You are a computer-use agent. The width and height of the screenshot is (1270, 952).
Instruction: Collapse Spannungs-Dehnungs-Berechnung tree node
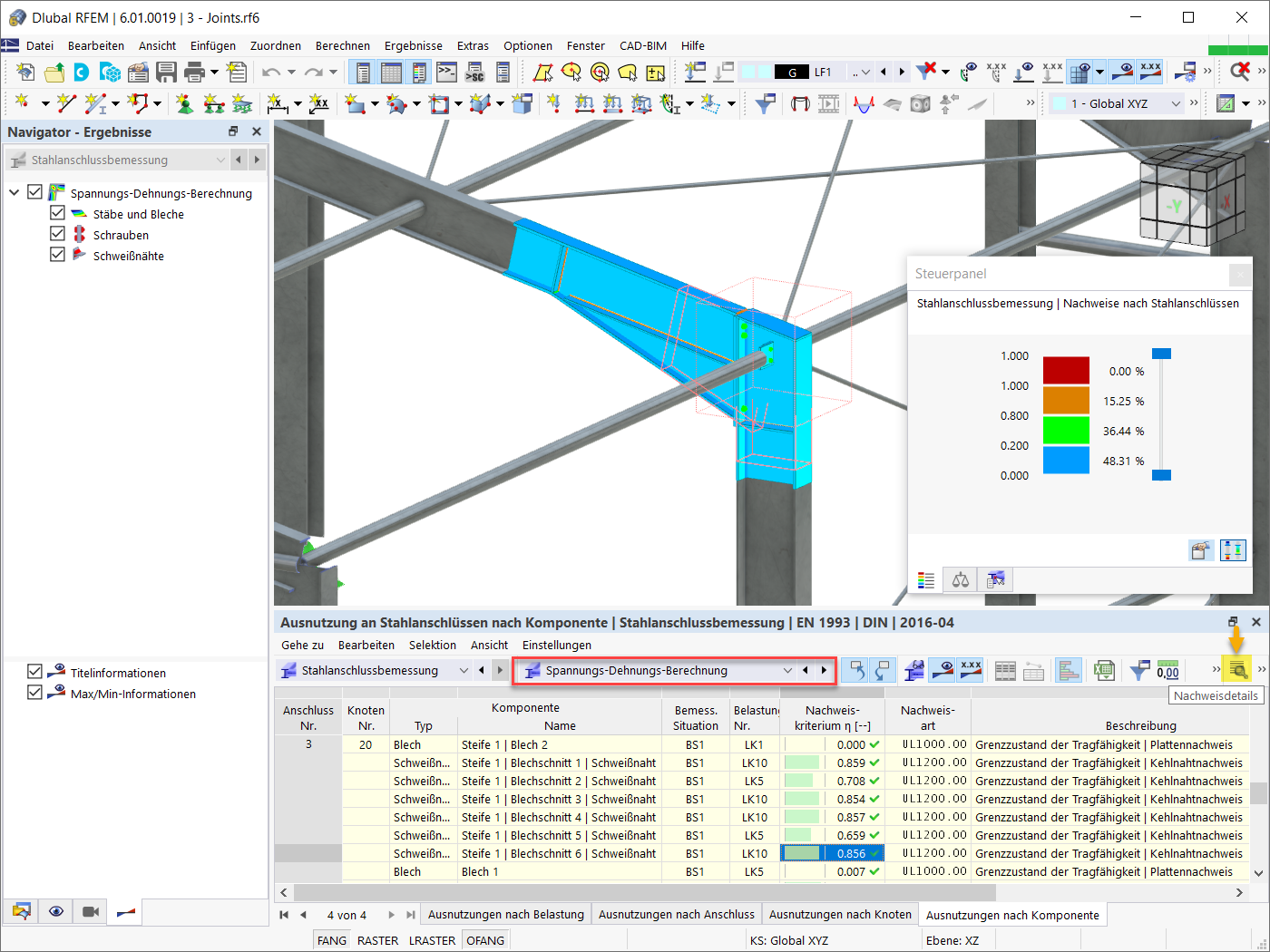click(x=15, y=192)
